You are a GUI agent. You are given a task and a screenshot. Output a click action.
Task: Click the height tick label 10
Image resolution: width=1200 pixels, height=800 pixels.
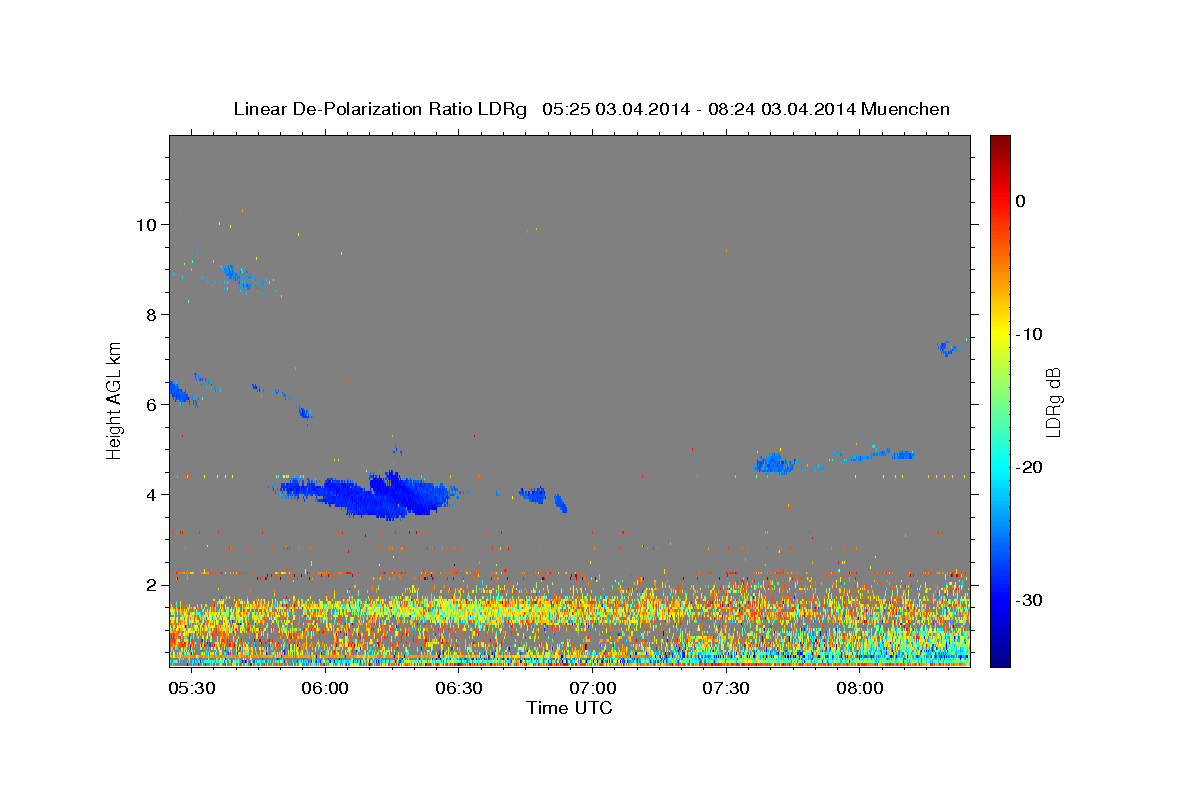pos(145,224)
